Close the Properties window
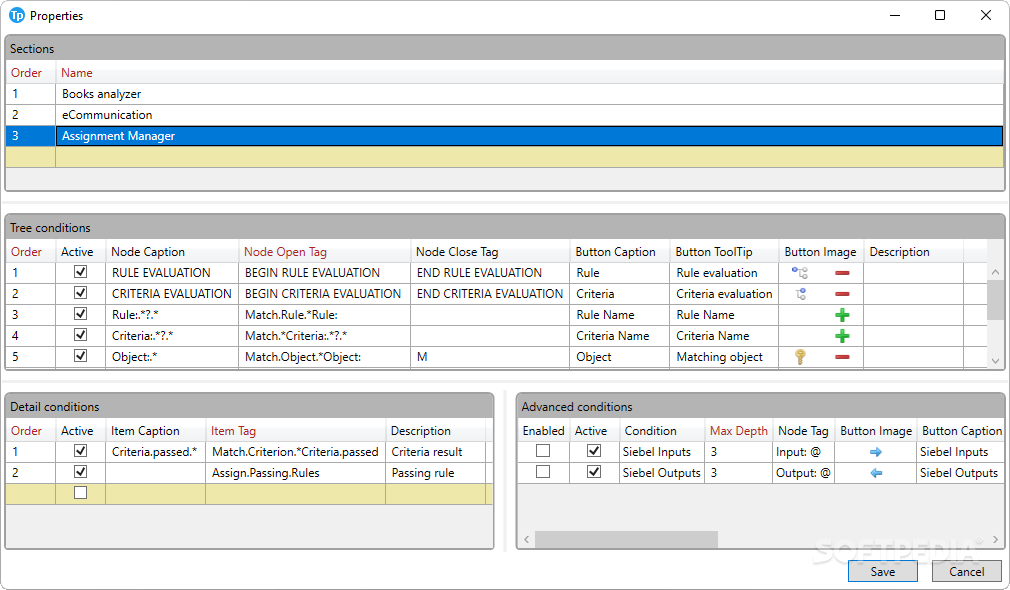Image resolution: width=1010 pixels, height=590 pixels. pos(986,15)
